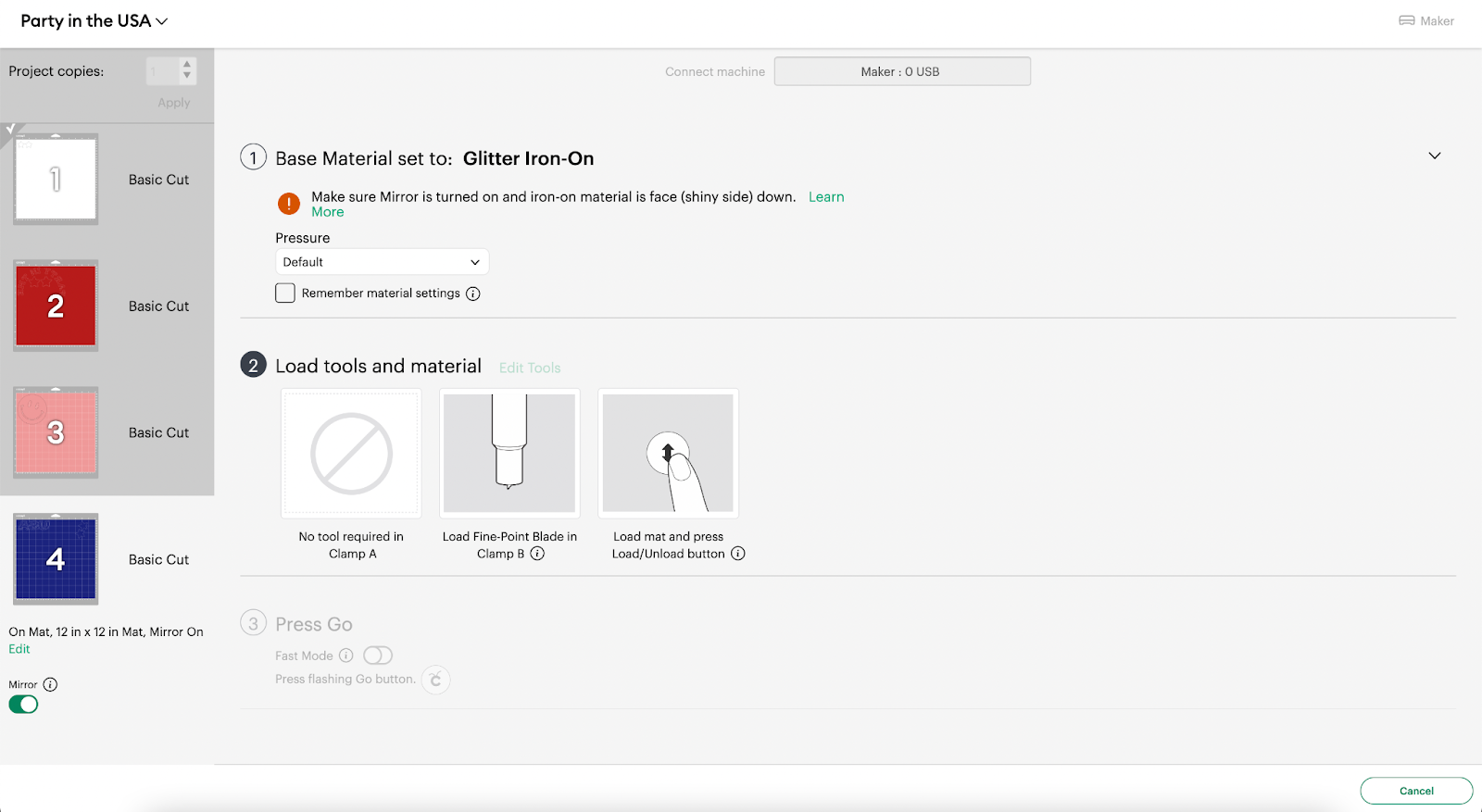Select the blue mat 4 thumbnail
Screen dimensions: 1482x812
coord(56,559)
